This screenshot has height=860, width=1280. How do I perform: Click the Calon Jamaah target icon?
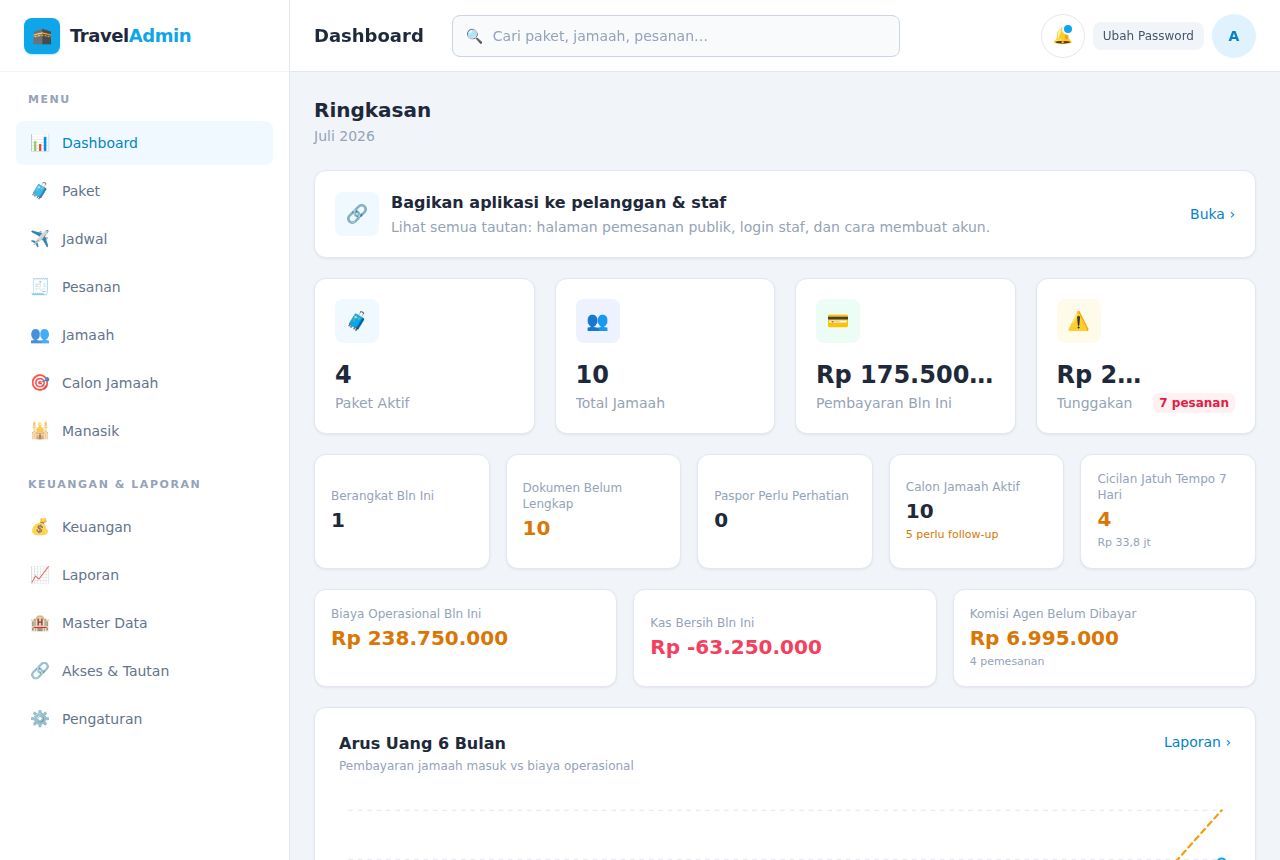tap(40, 383)
